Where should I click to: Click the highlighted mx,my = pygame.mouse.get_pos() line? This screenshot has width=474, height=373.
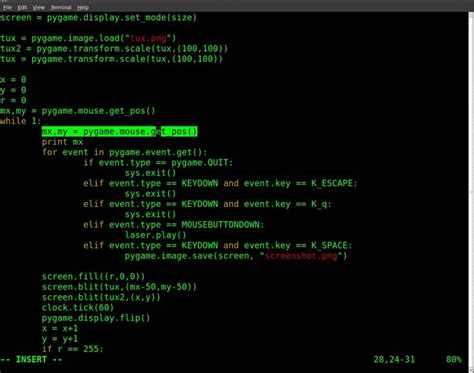pyautogui.click(x=119, y=132)
